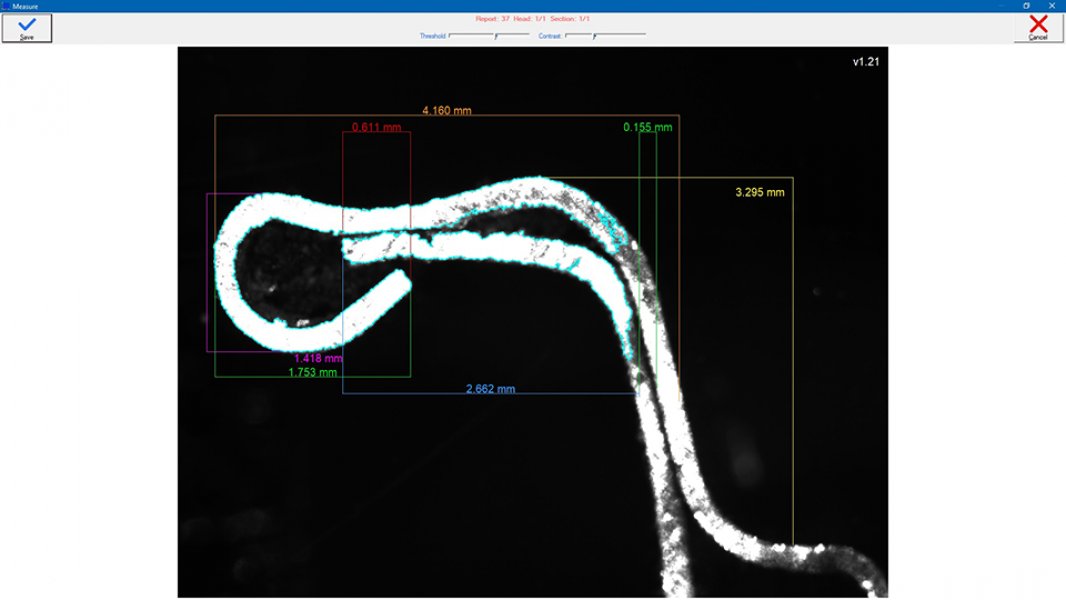Click the 0.155 mm green measurement label
Screen dimensions: 1066x600
coord(647,127)
